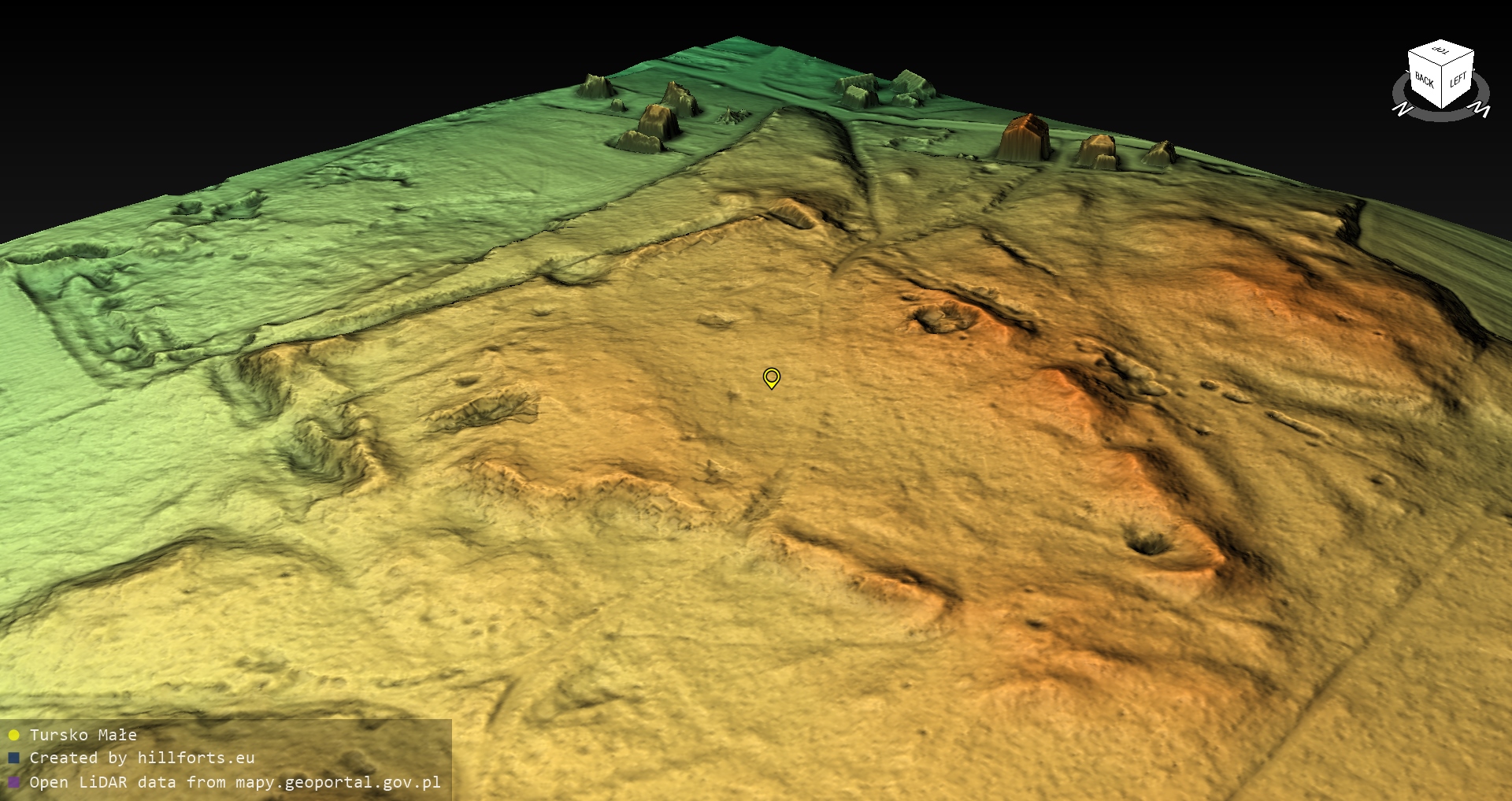This screenshot has width=1512, height=801.
Task: Click the W west marker on compass
Action: click(x=1480, y=109)
